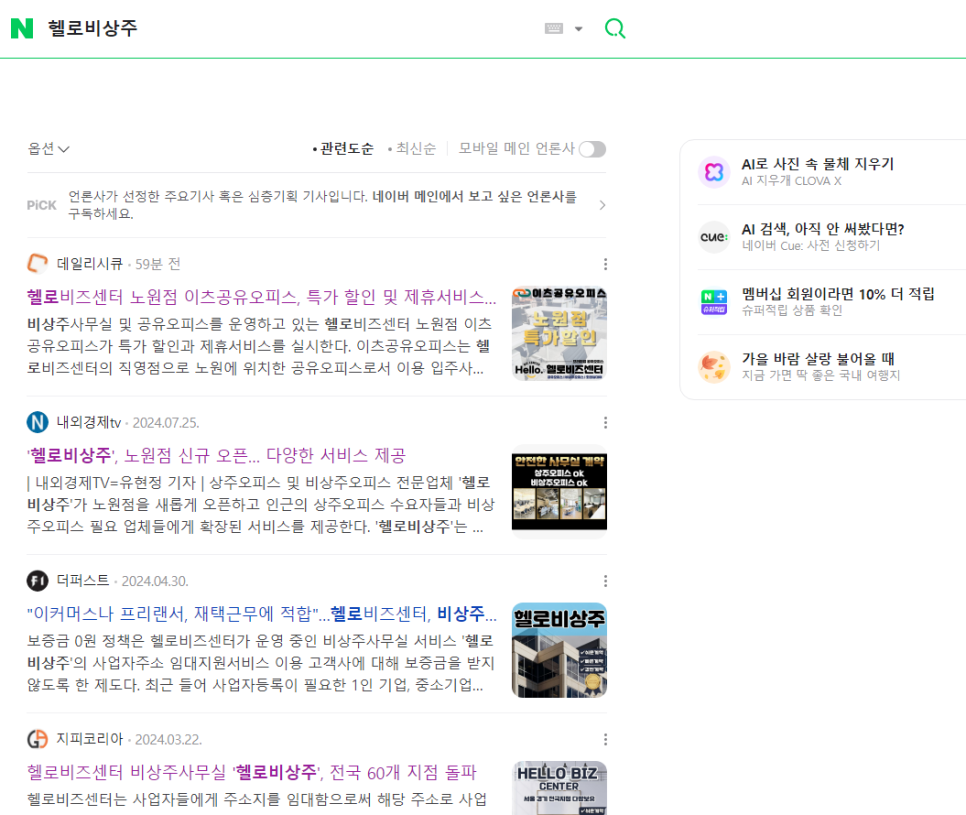
Task: Open article 헬로비상주 전국 60개 지점 돌파
Action: (x=252, y=772)
